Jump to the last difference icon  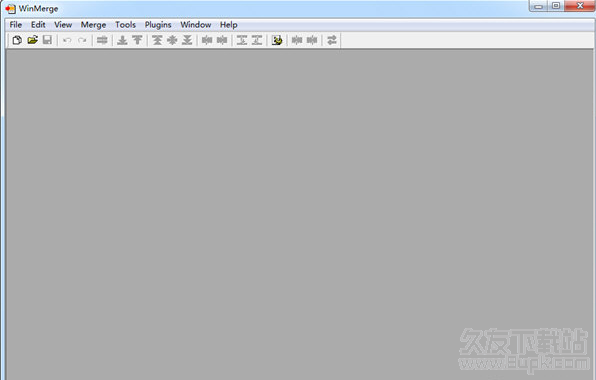click(x=187, y=40)
